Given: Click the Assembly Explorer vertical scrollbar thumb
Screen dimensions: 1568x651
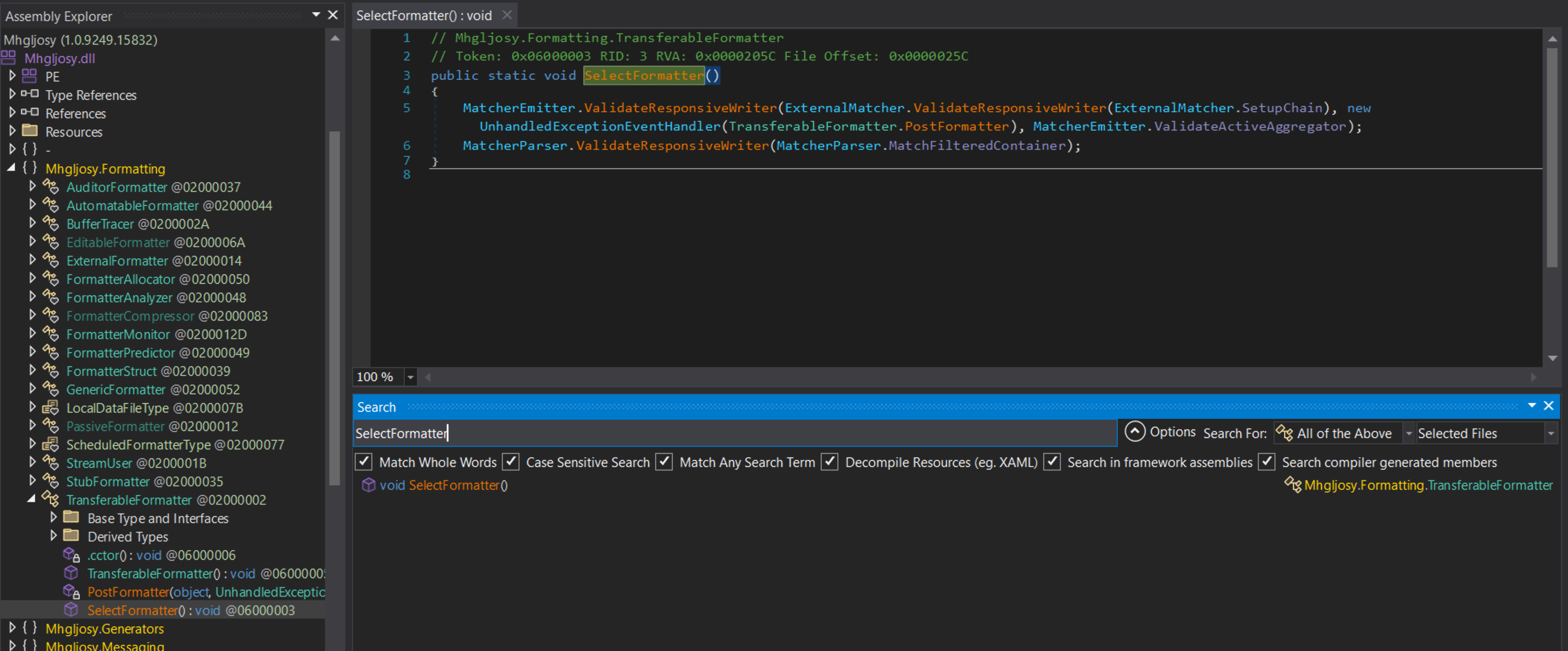Looking at the screenshot, I should tap(334, 308).
